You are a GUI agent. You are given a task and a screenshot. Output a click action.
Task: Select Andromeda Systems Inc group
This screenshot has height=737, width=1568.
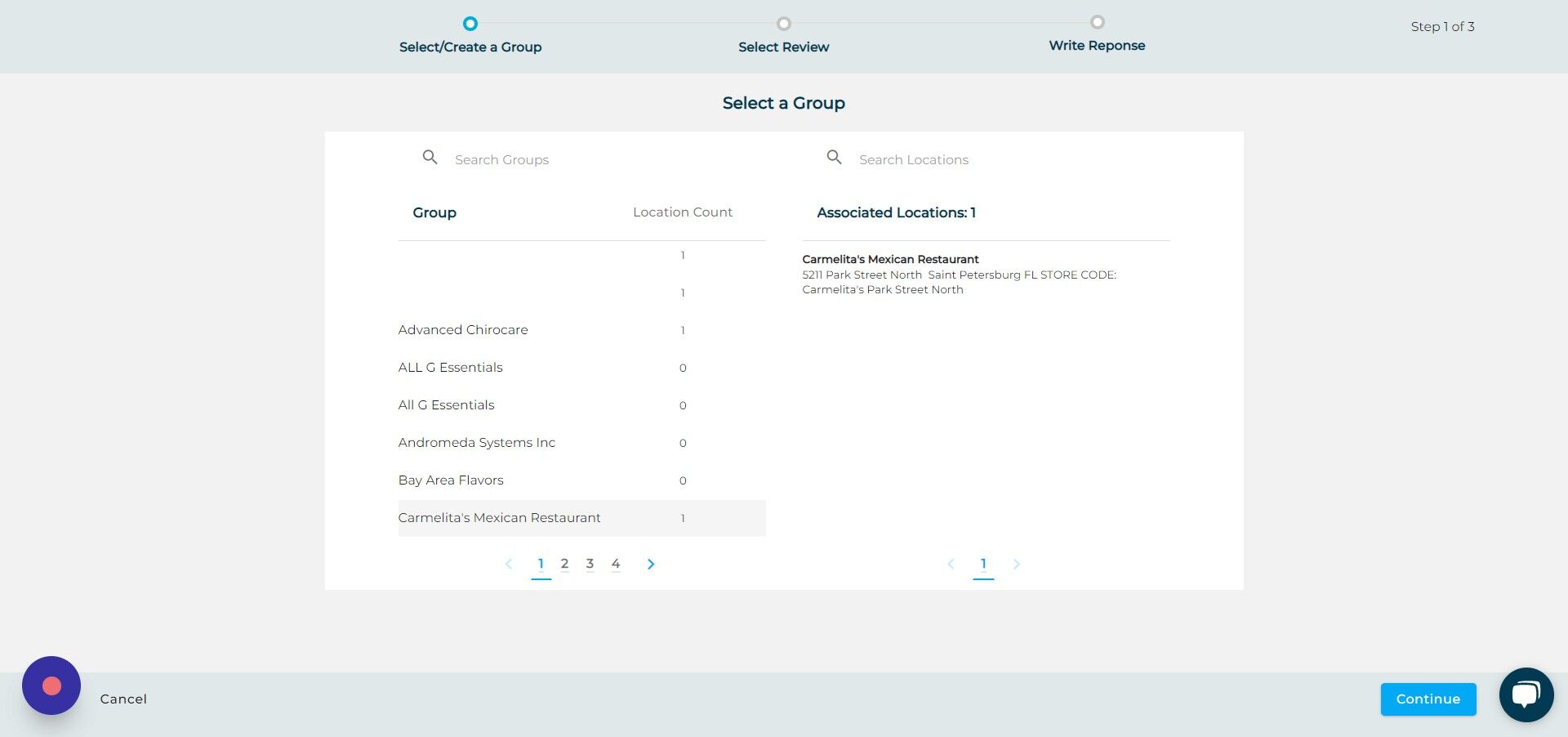581,443
